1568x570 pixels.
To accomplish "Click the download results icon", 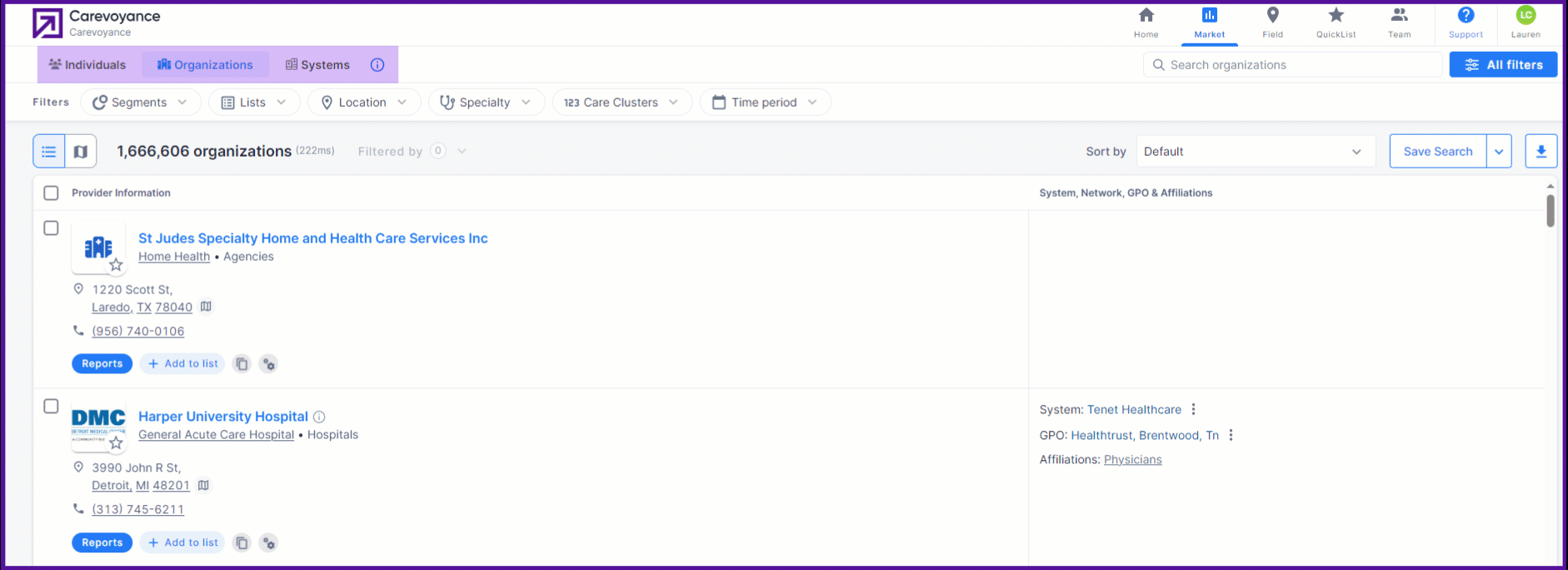I will click(x=1541, y=152).
